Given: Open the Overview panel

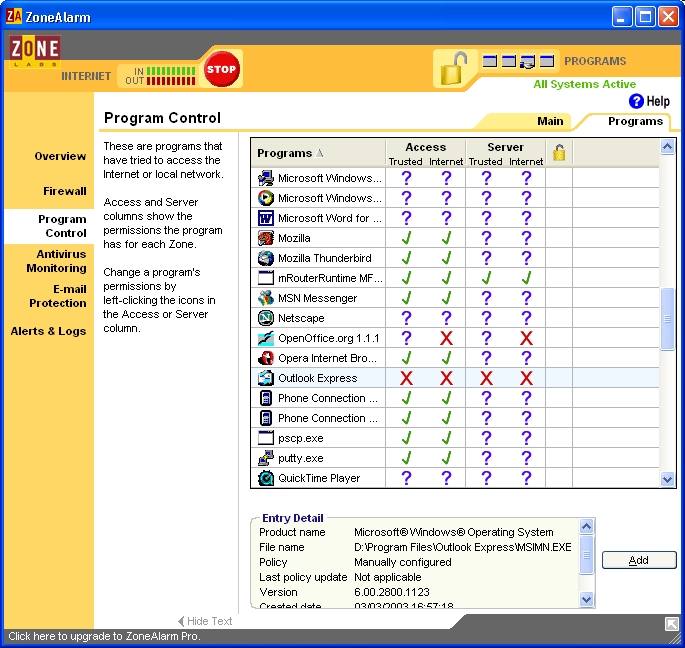Looking at the screenshot, I should tap(60, 156).
